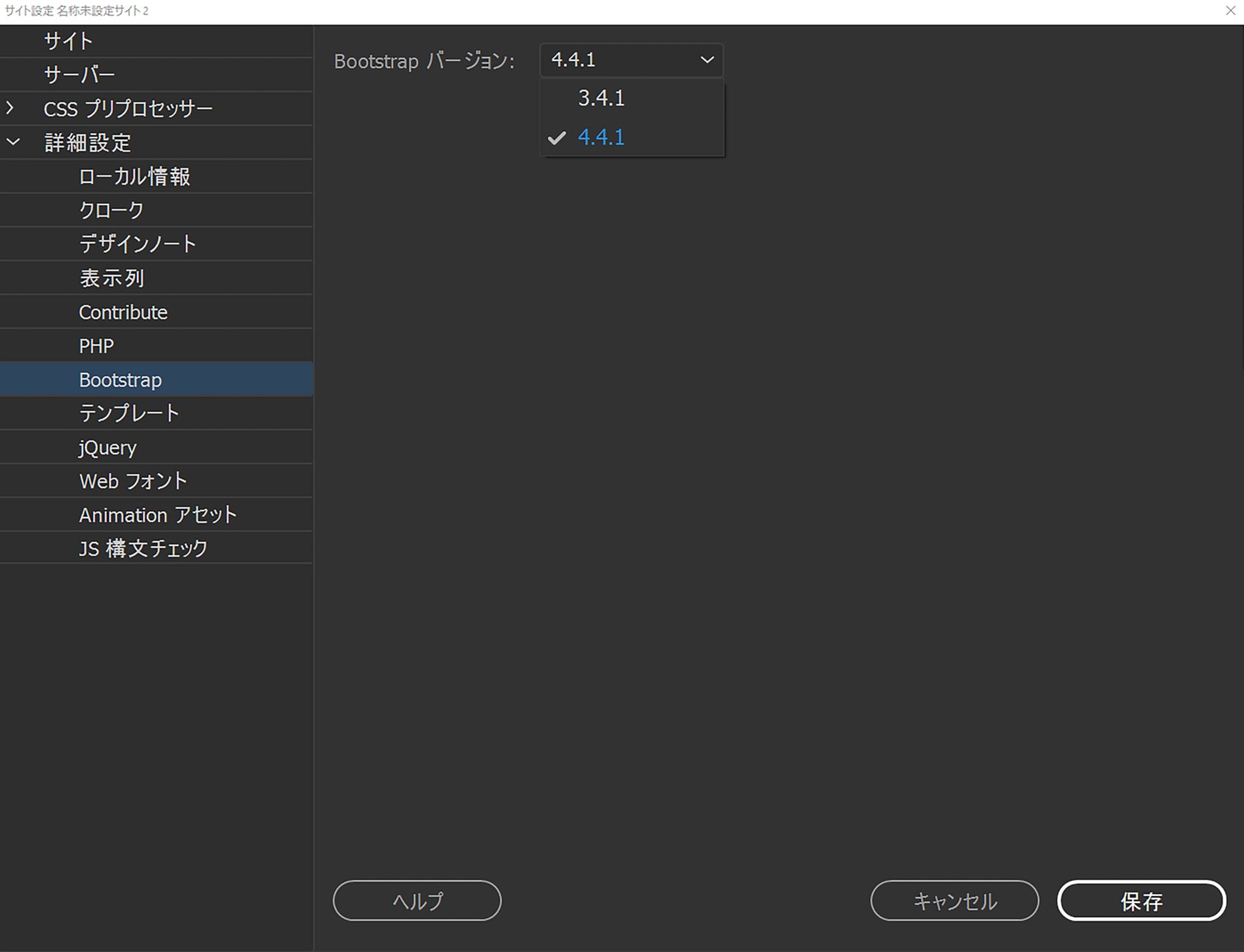Expand the CSS プリプロセッサー section
Screen dimensions: 1244x952
[x=12, y=108]
